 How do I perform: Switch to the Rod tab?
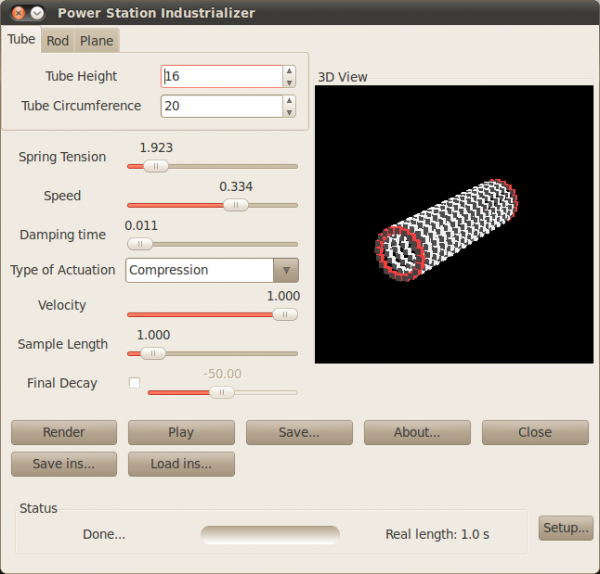(58, 41)
